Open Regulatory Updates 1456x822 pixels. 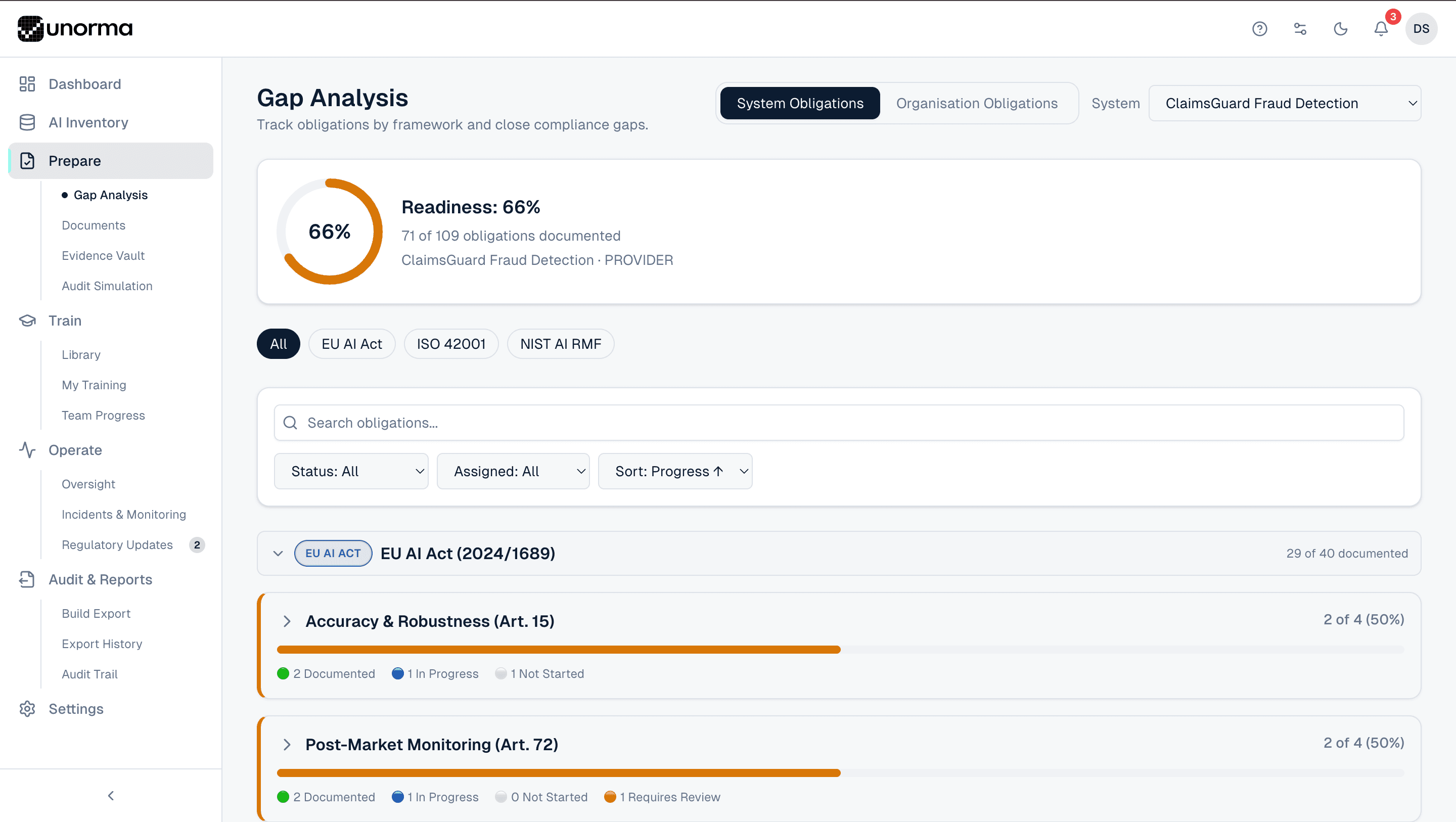click(117, 545)
